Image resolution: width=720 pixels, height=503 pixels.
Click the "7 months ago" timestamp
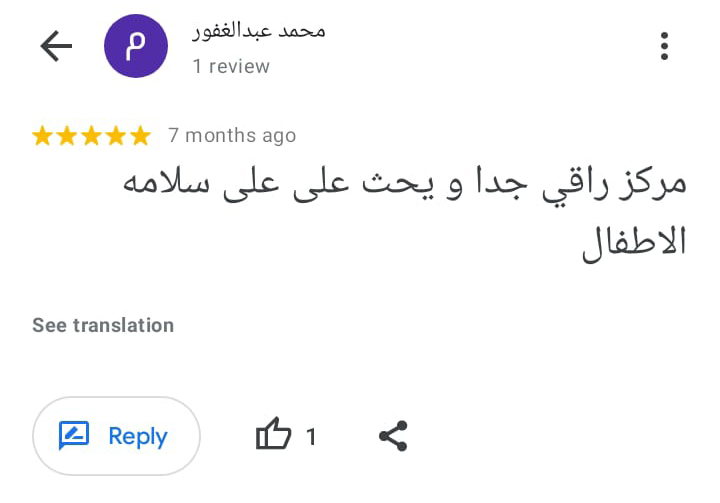coord(232,135)
